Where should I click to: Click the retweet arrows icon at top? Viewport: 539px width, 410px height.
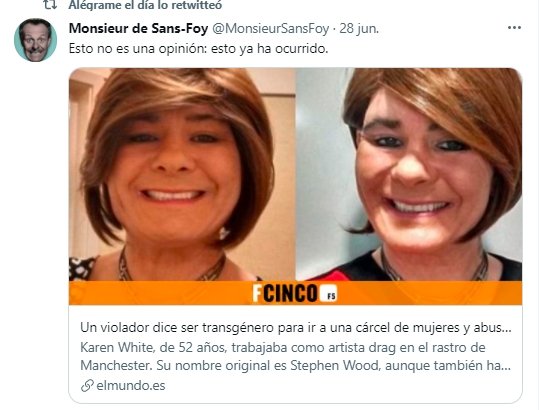point(50,5)
